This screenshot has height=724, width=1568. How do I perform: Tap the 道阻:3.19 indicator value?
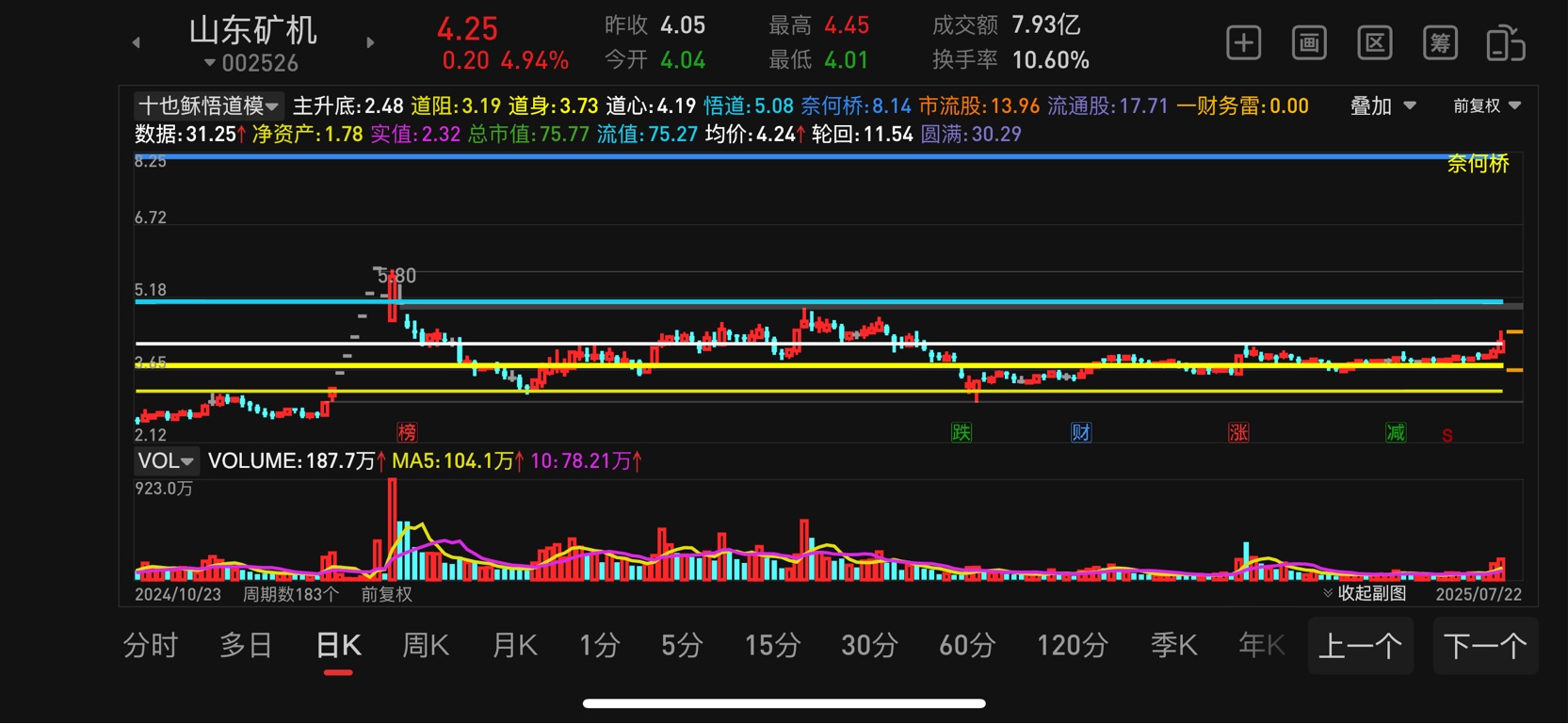point(456,106)
